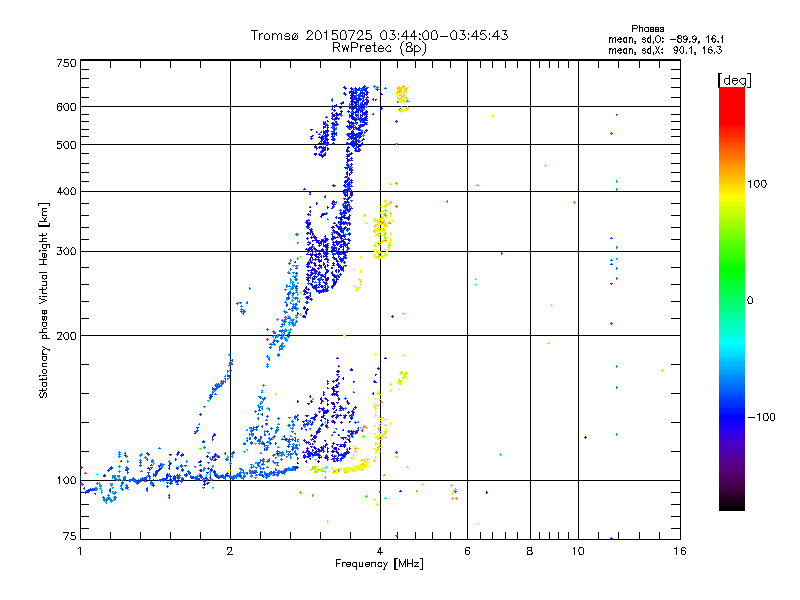
Task: Click the plot title 'Tromsø 20150725 03:44:00-03:45:43'
Action: pyautogui.click(x=380, y=35)
